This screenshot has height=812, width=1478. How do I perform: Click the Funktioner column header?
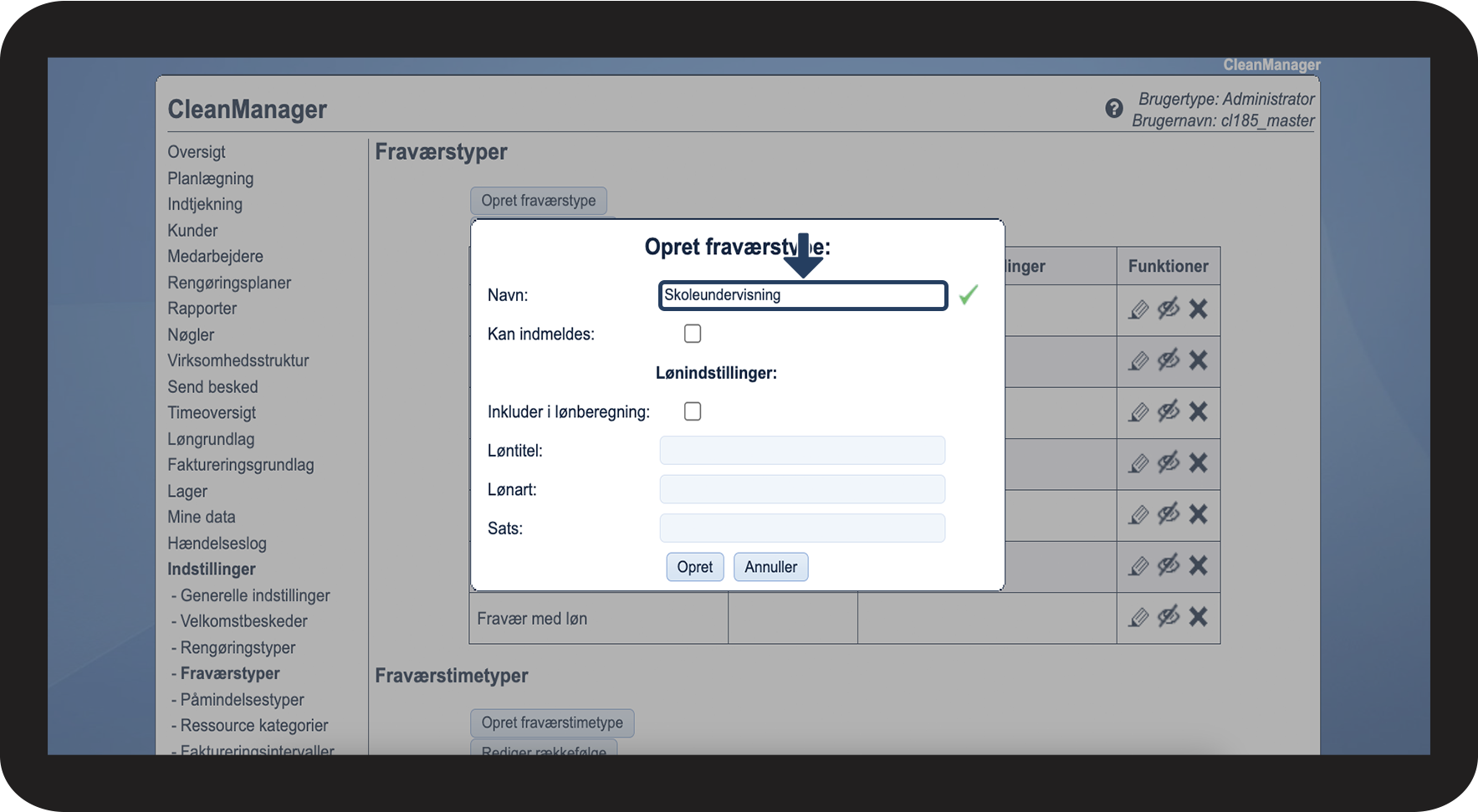[1169, 266]
